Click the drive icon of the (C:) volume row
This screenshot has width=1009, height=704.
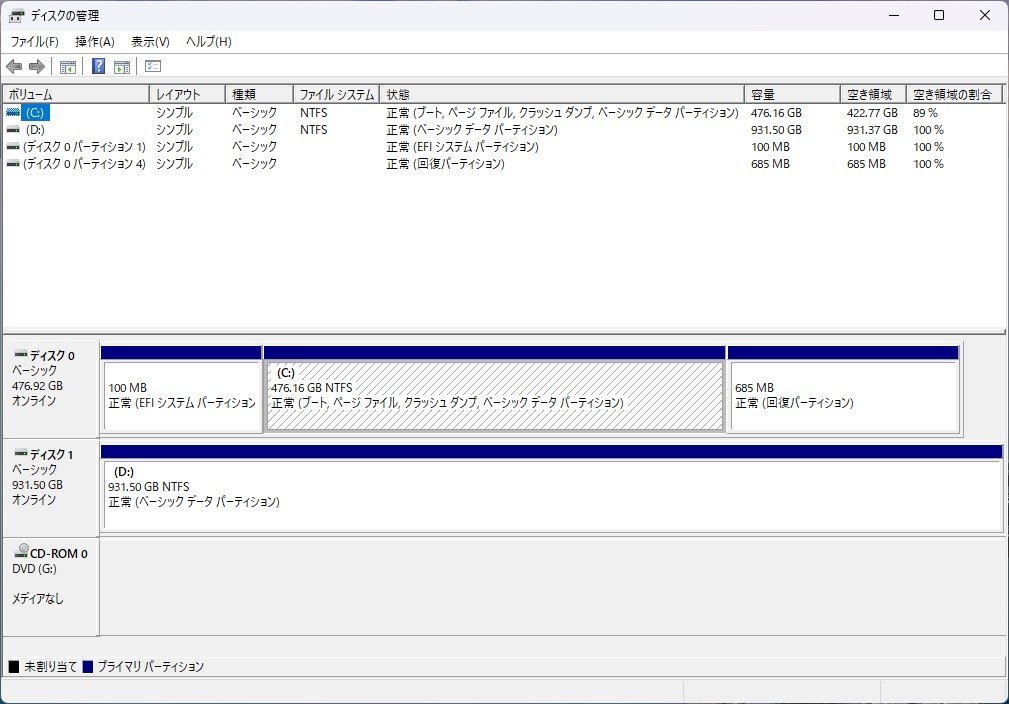13,113
